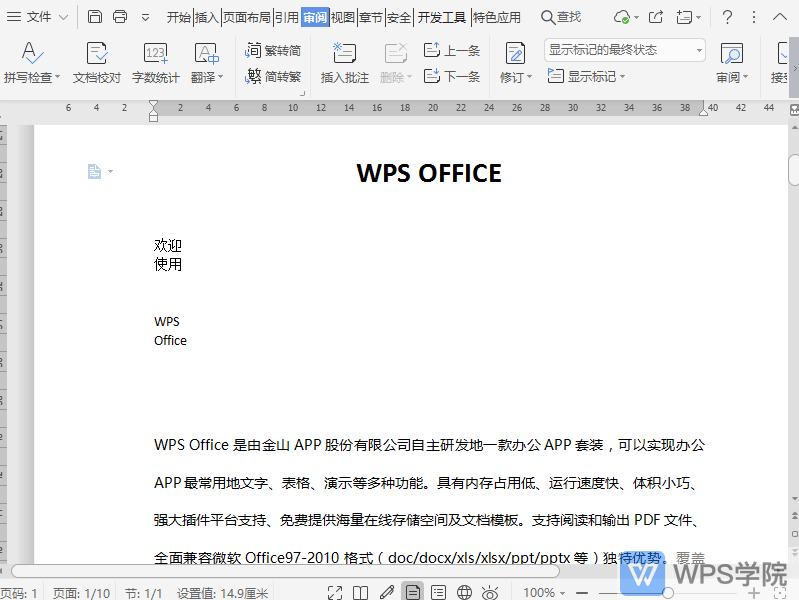Switch to the 页面布局 tab

[247, 17]
